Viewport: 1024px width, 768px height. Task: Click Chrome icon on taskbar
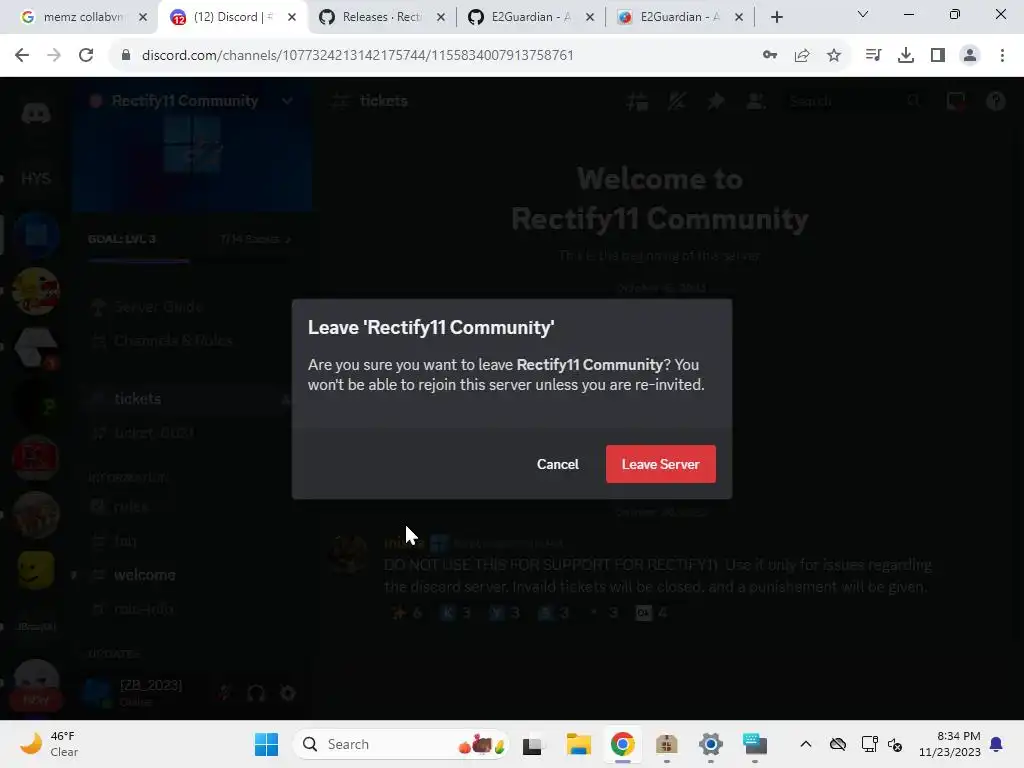[622, 744]
